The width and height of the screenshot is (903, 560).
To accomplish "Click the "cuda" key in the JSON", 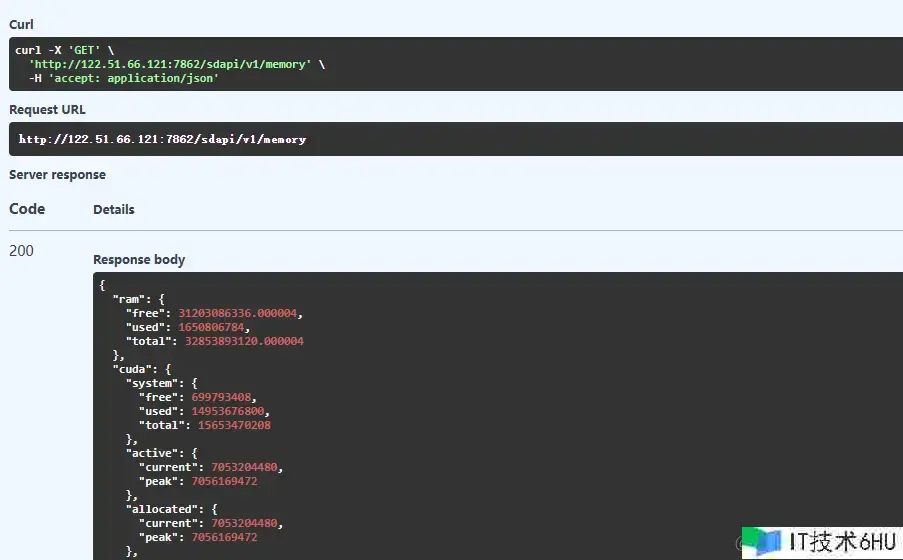I will tap(132, 369).
